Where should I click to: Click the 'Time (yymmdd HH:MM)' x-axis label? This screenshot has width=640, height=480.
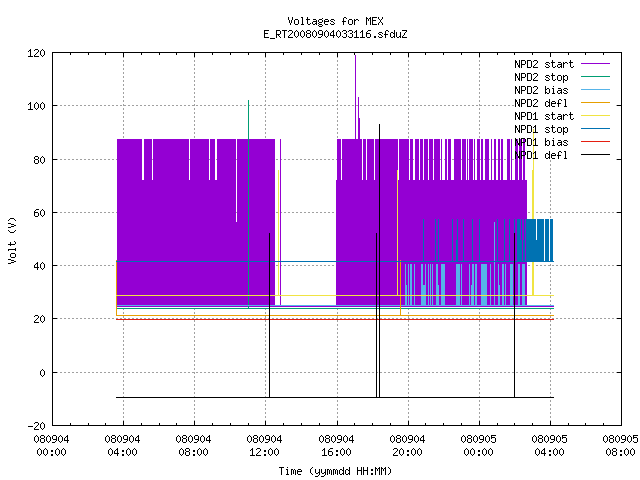(x=335, y=471)
